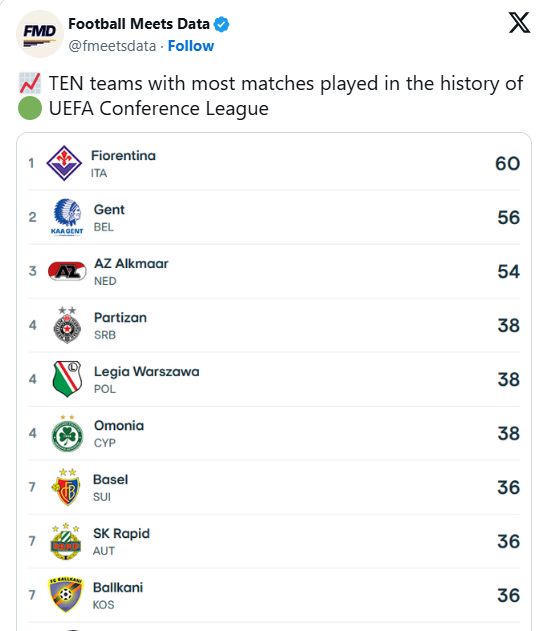Select the Omonia shamrock crest

(67, 433)
